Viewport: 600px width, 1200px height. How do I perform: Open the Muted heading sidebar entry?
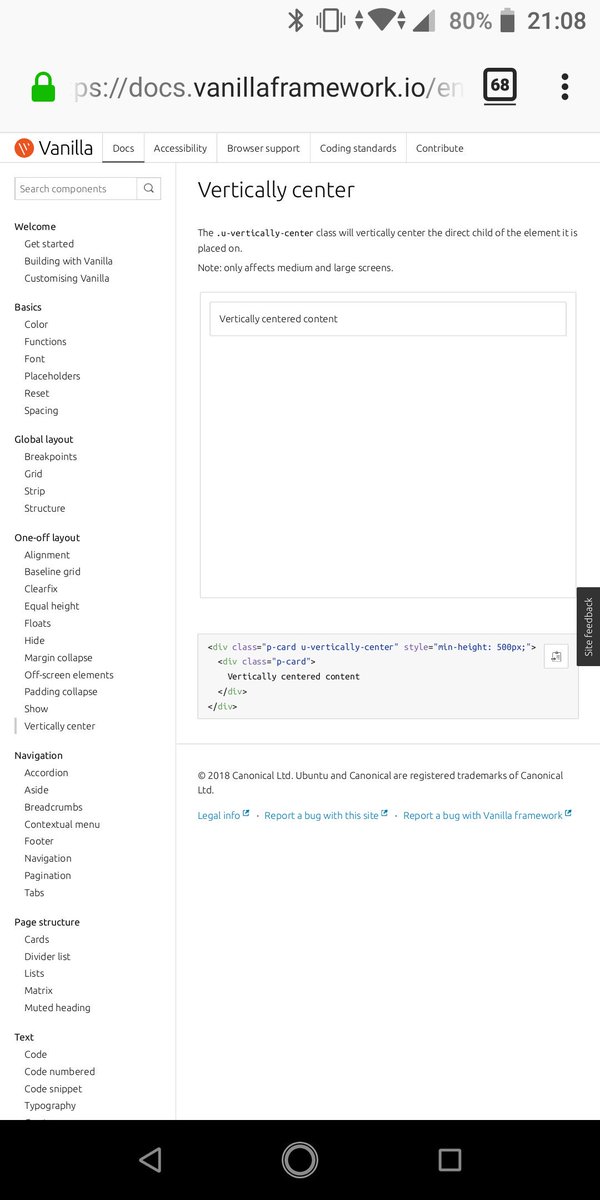click(x=57, y=1008)
